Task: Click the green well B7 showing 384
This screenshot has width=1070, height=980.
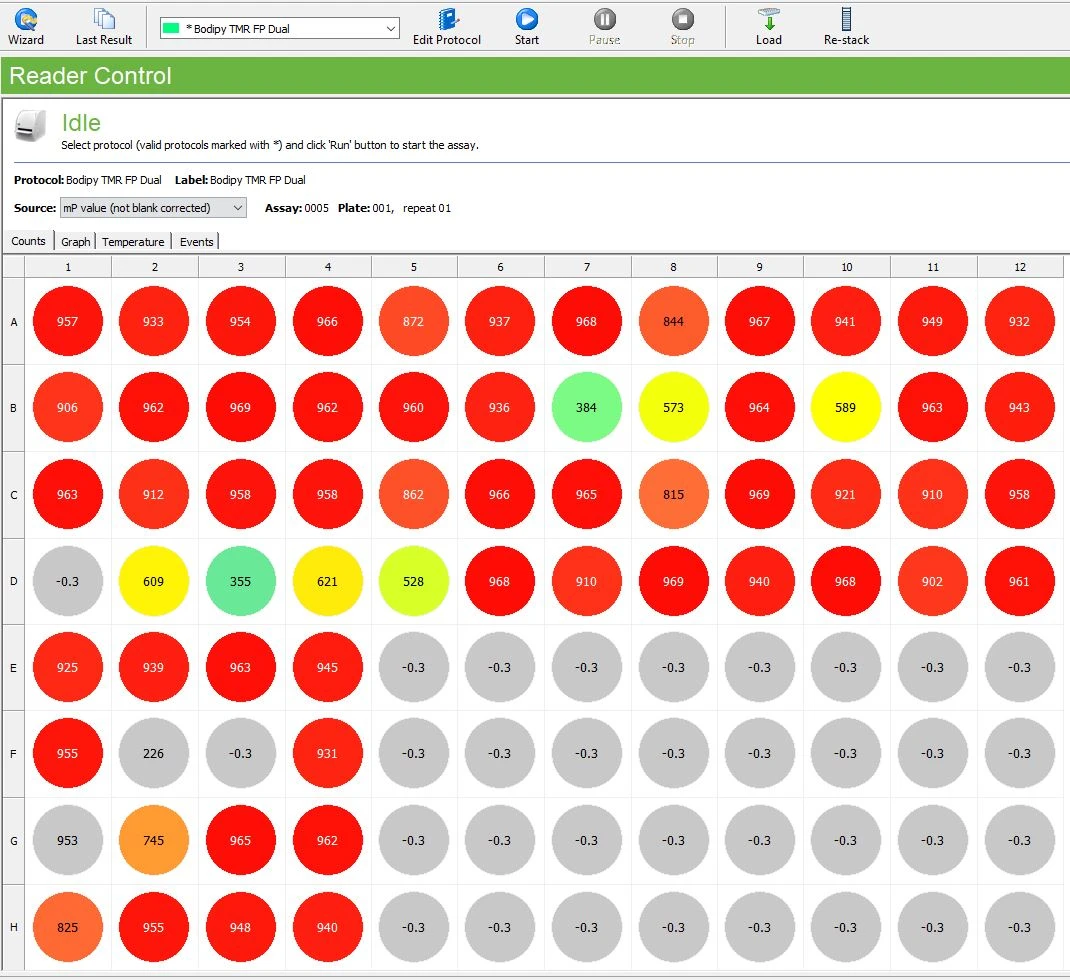Action: [586, 408]
